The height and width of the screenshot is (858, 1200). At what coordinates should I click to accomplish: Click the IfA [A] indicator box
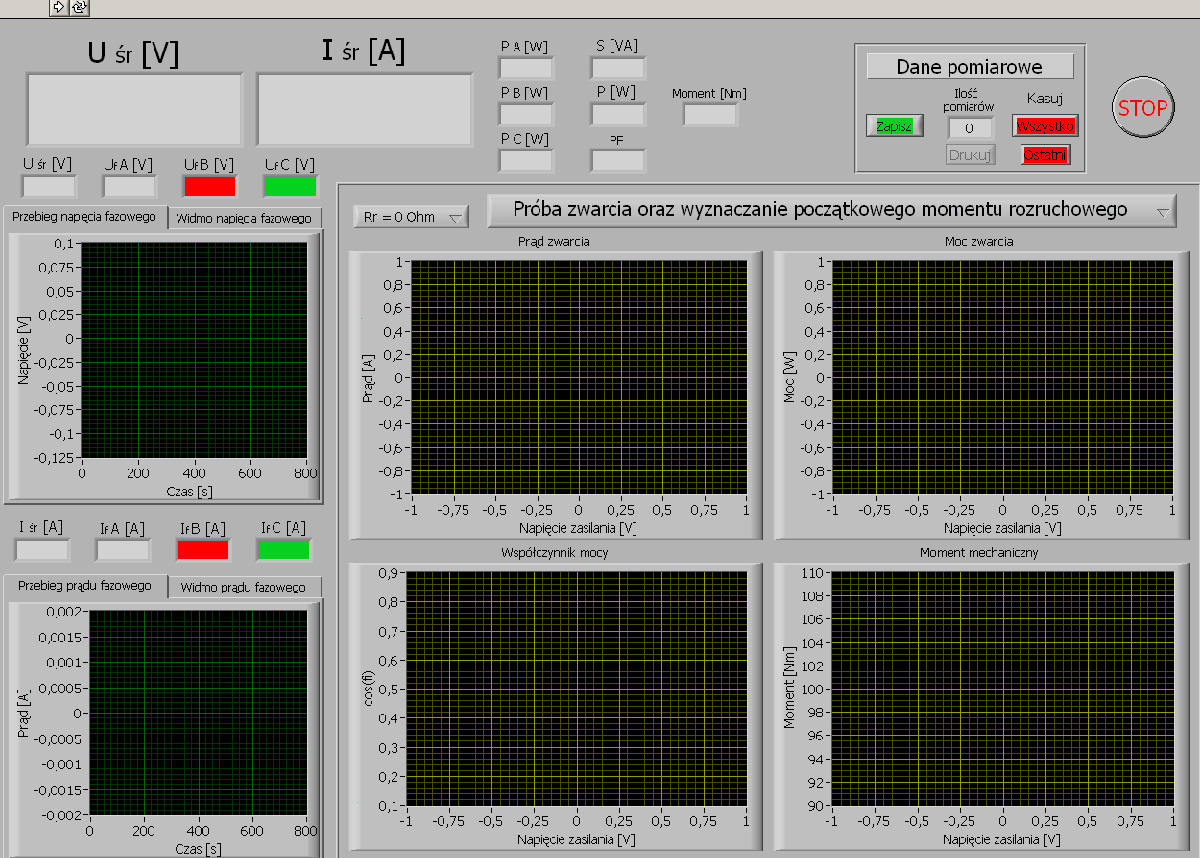point(123,549)
